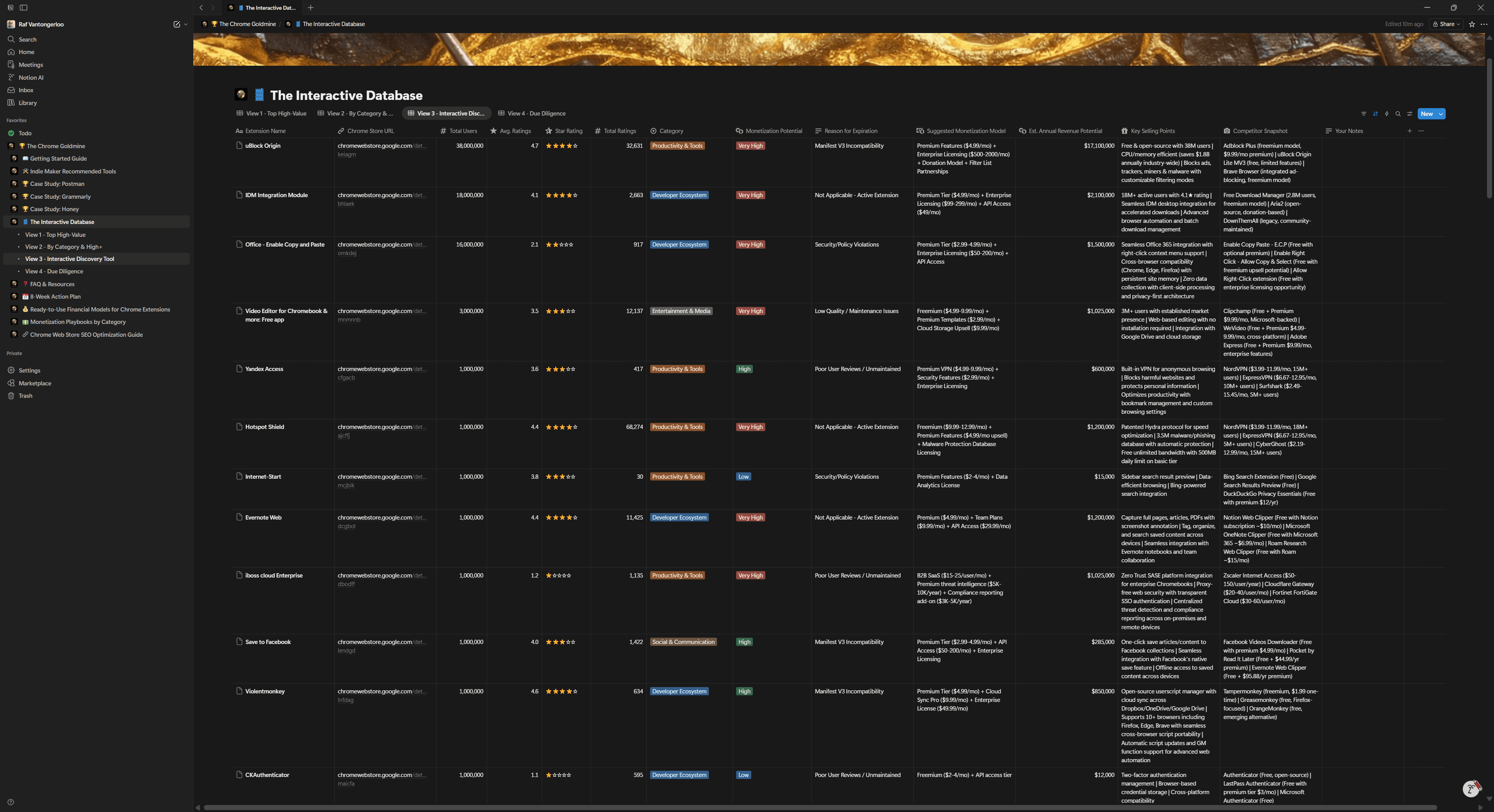Image resolution: width=1494 pixels, height=812 pixels.
Task: Switch to View 4 - Due Diligence tab
Action: click(534, 113)
